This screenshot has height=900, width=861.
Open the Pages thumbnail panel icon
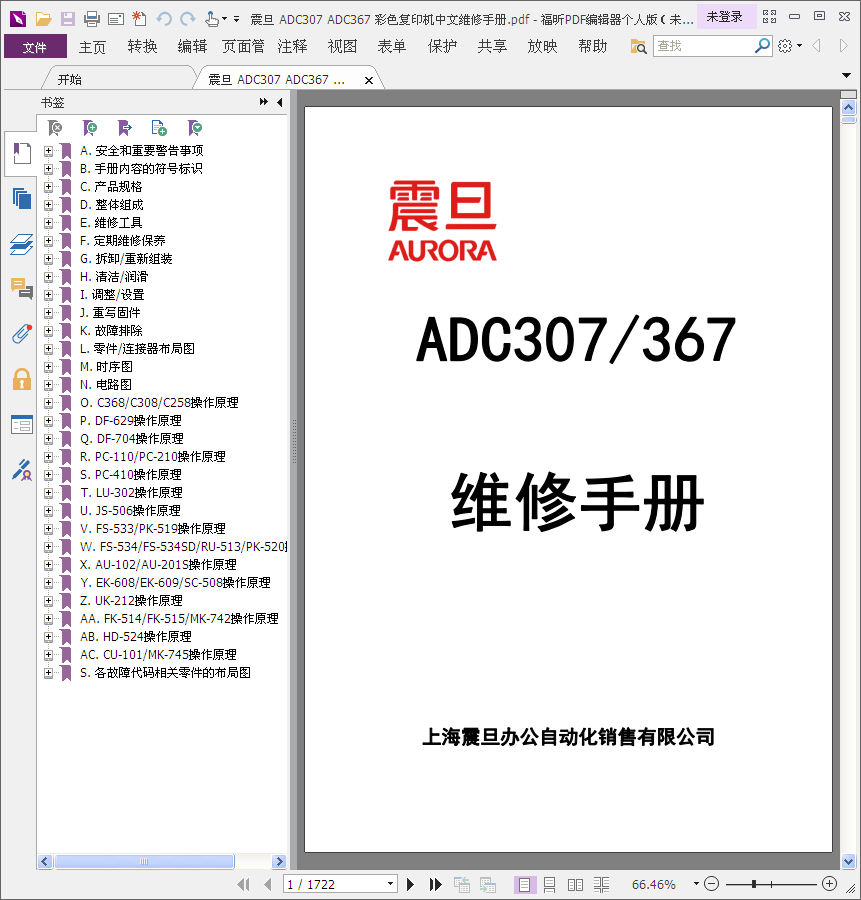22,199
